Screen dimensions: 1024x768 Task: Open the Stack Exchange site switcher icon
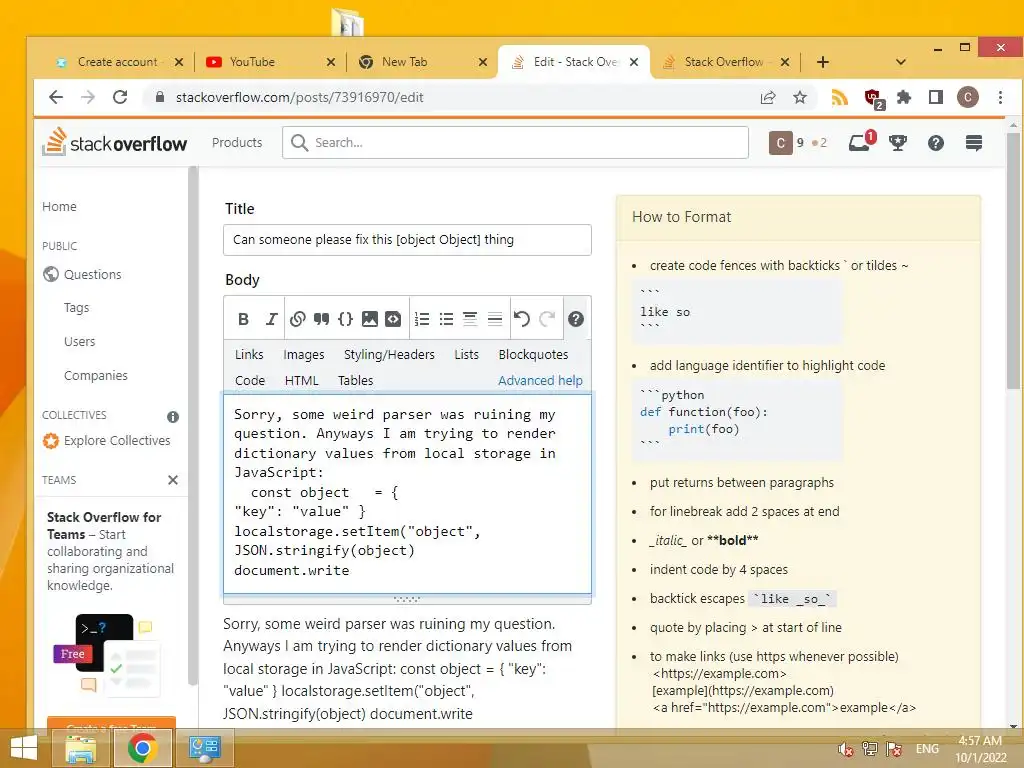coord(974,142)
